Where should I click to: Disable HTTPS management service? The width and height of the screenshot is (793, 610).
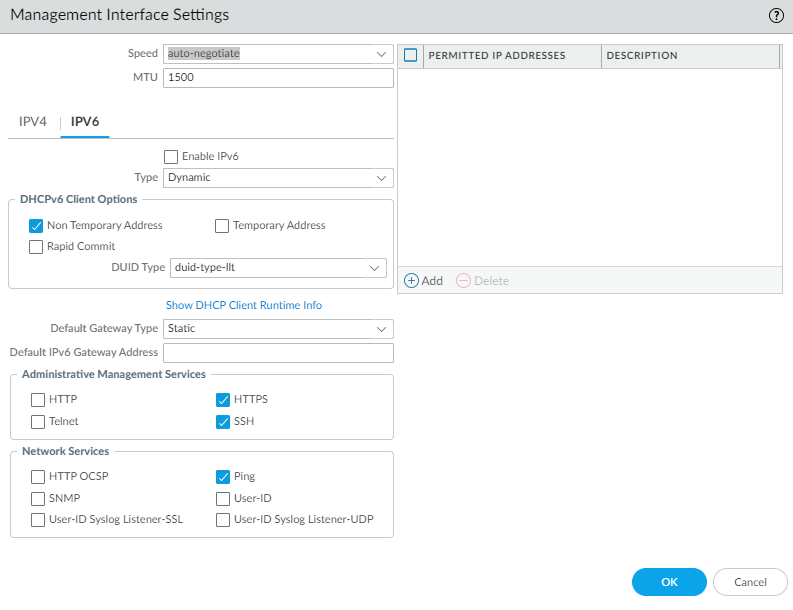coord(223,400)
